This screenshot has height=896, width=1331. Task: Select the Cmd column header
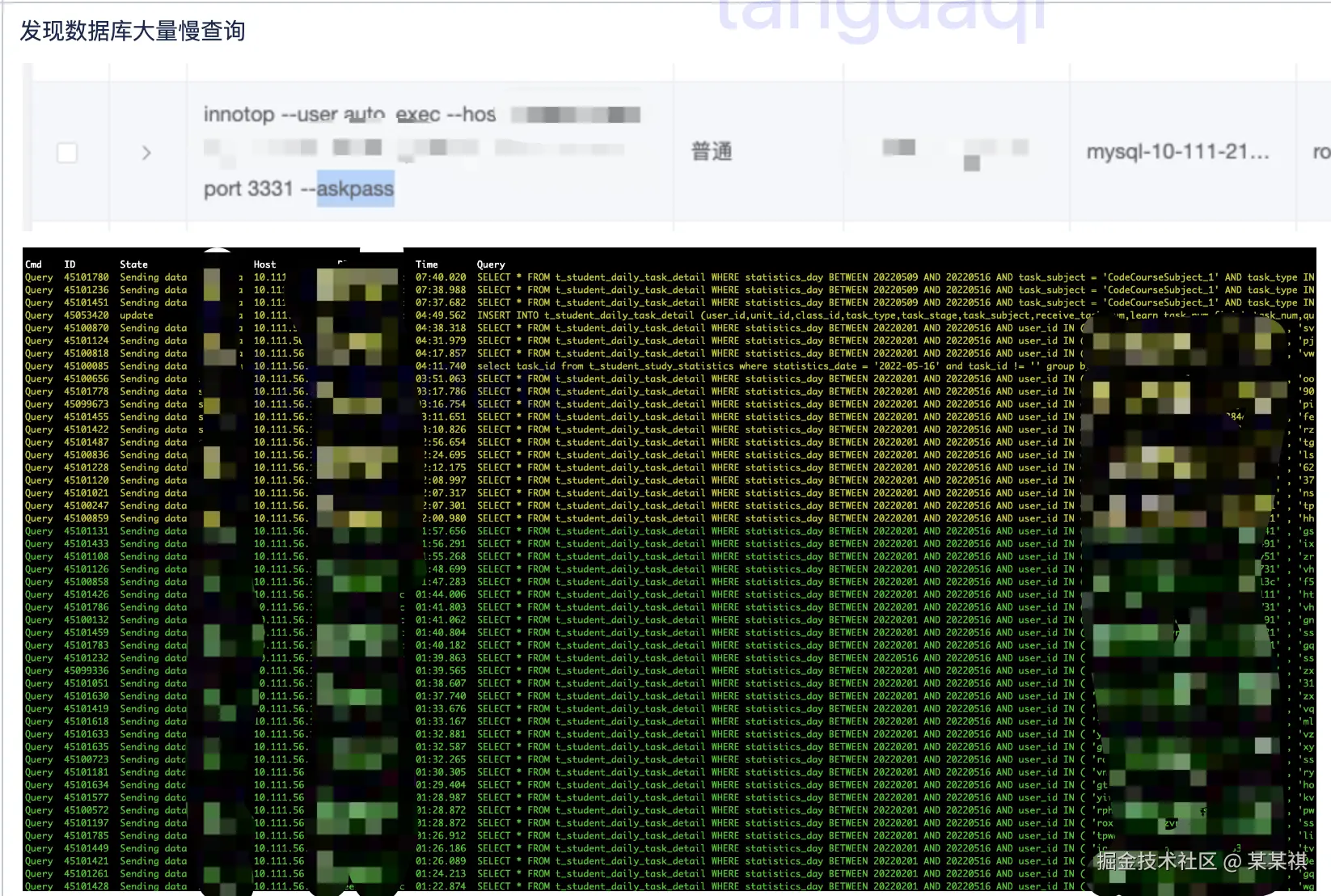(x=33, y=264)
